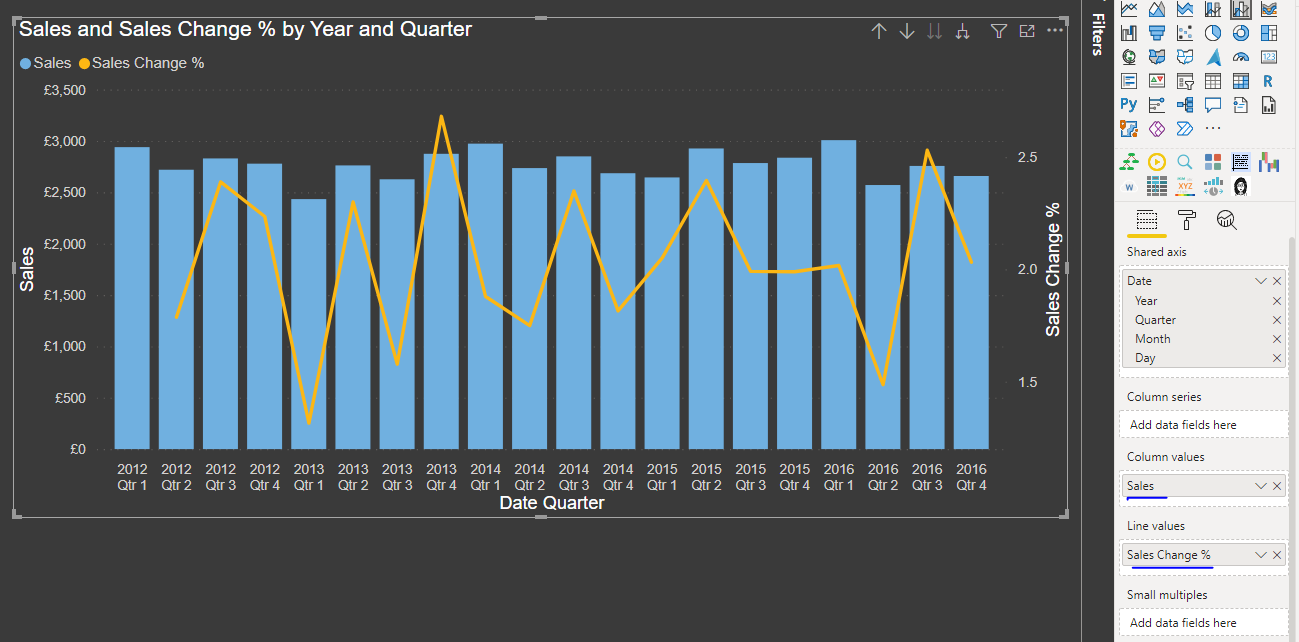The width and height of the screenshot is (1299, 642).
Task: Choose the donut chart visual
Action: tap(1241, 33)
